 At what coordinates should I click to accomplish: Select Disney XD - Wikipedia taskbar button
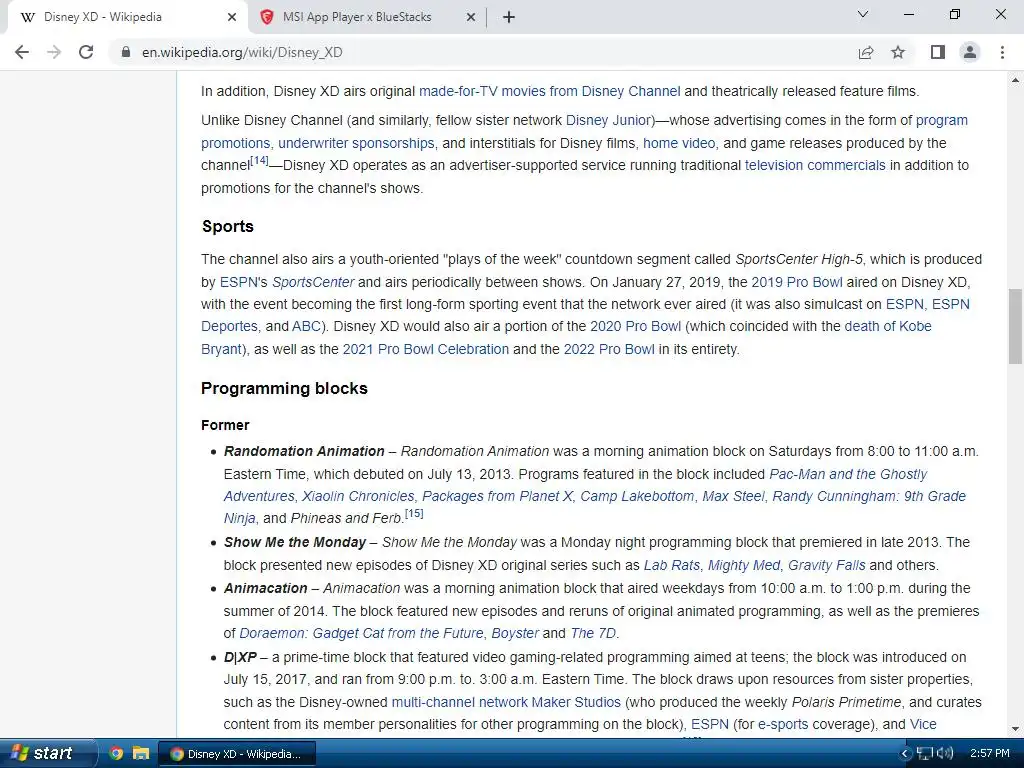[x=238, y=754]
